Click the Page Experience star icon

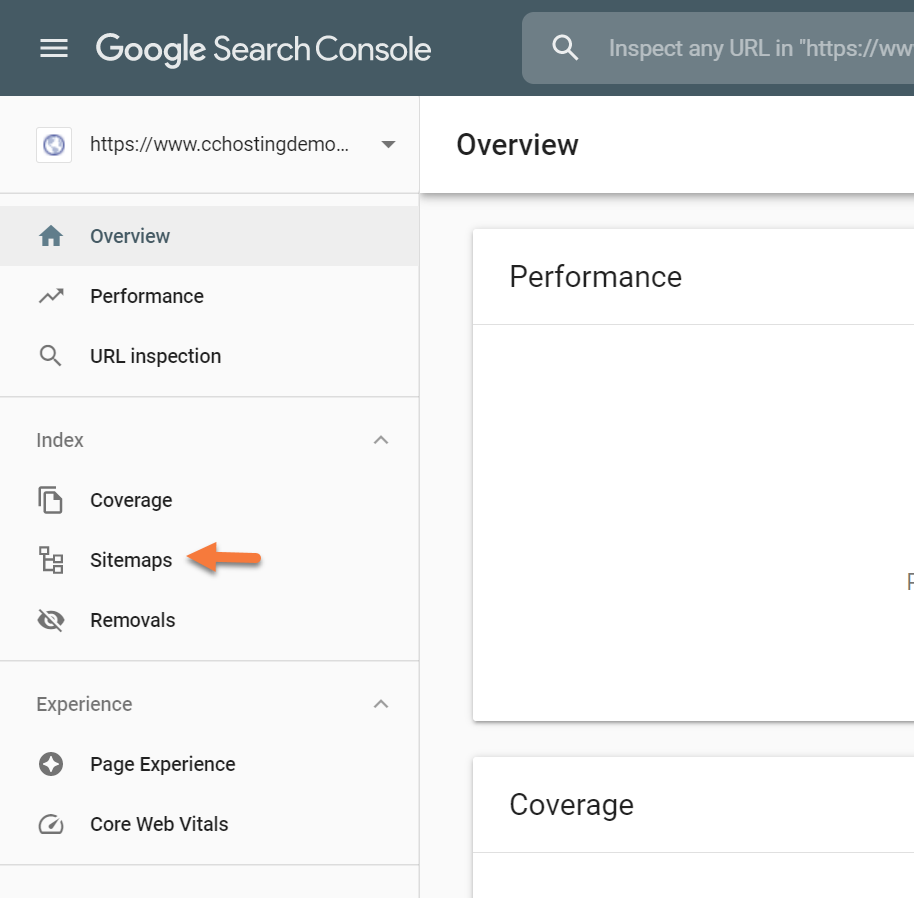click(x=51, y=764)
